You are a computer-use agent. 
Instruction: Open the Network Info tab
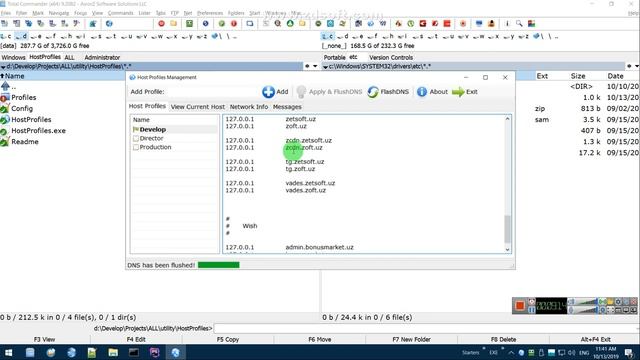(x=249, y=107)
